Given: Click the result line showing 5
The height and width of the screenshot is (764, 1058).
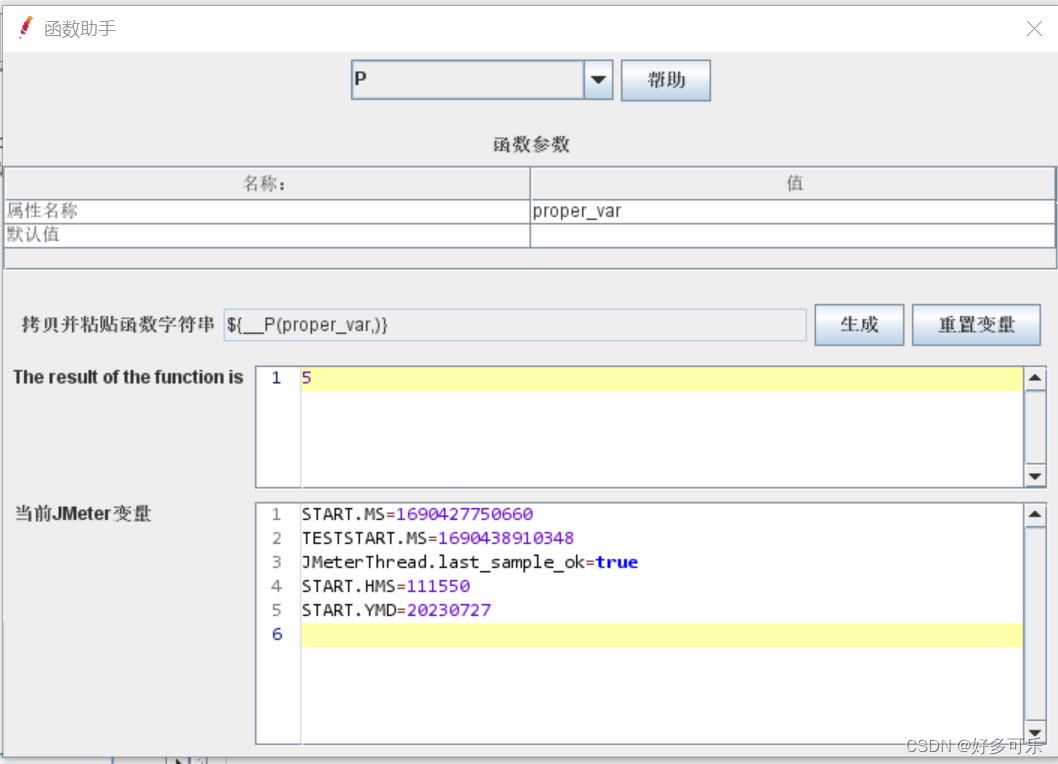Looking at the screenshot, I should [x=661, y=379].
